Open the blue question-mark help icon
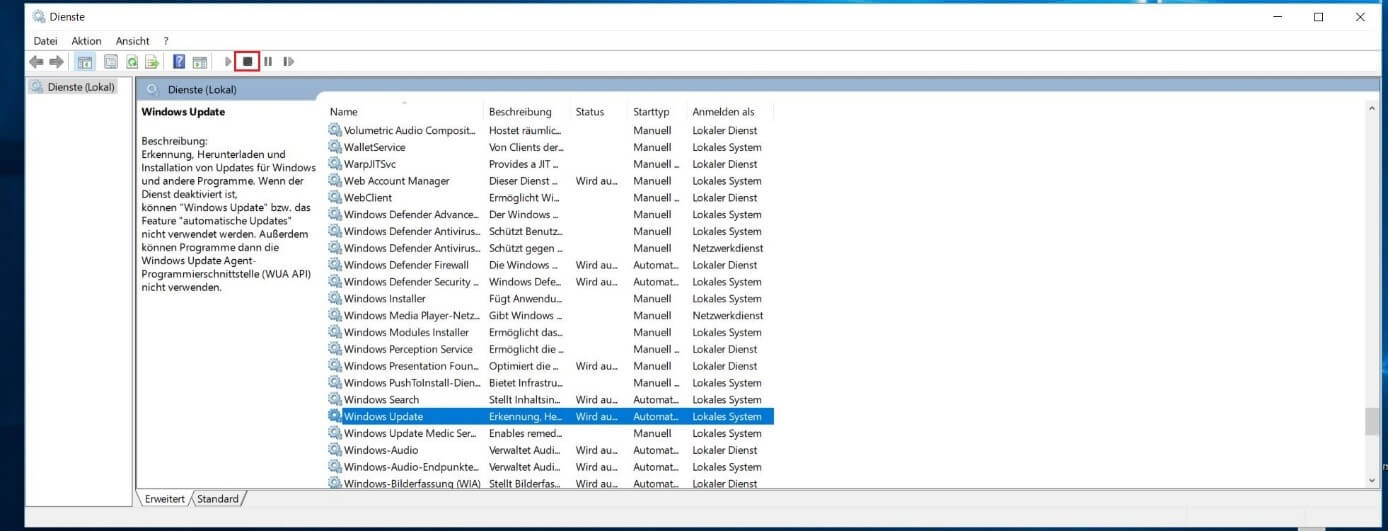 pyautogui.click(x=179, y=62)
